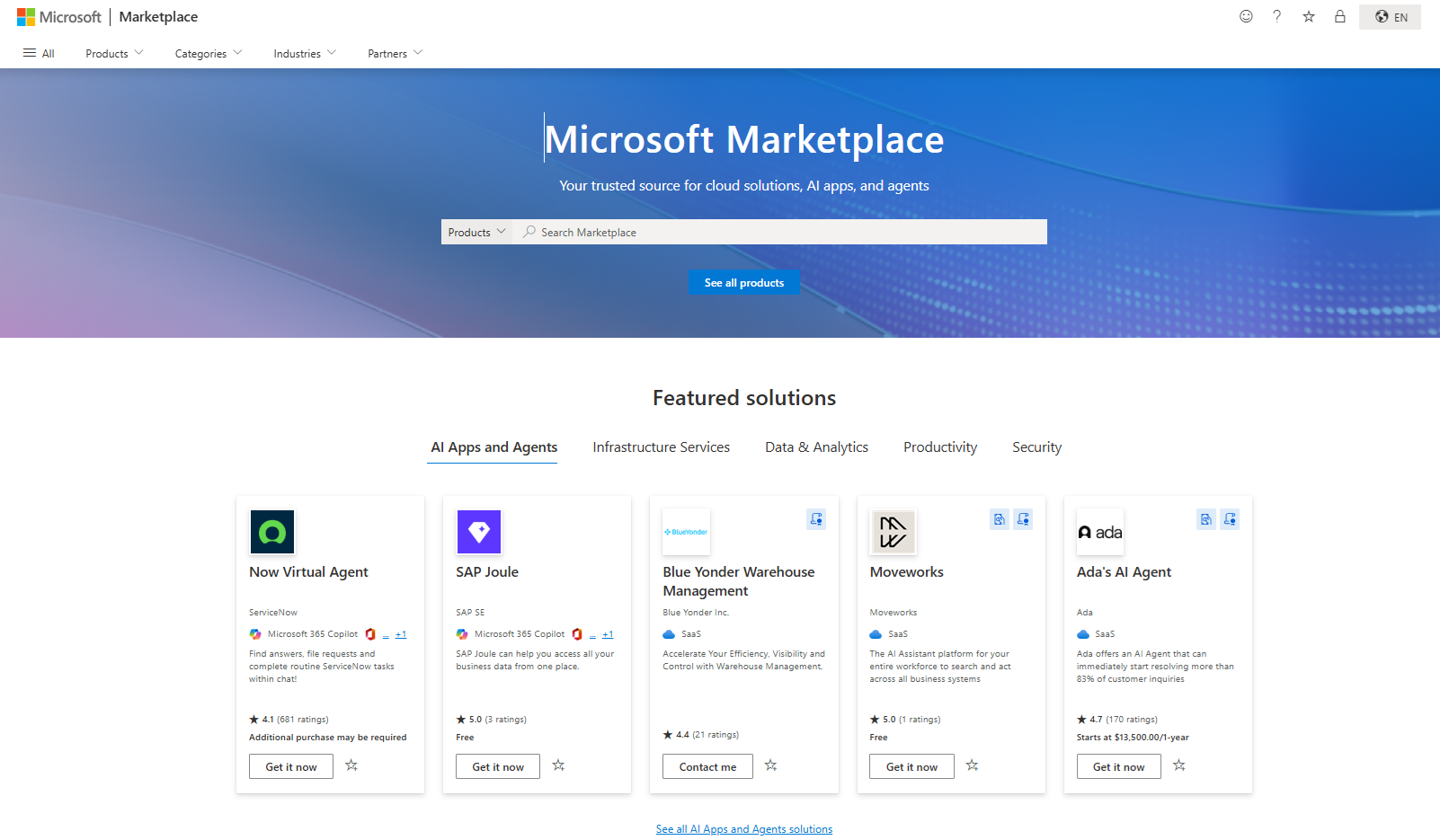Open the help question mark icon

(x=1276, y=16)
